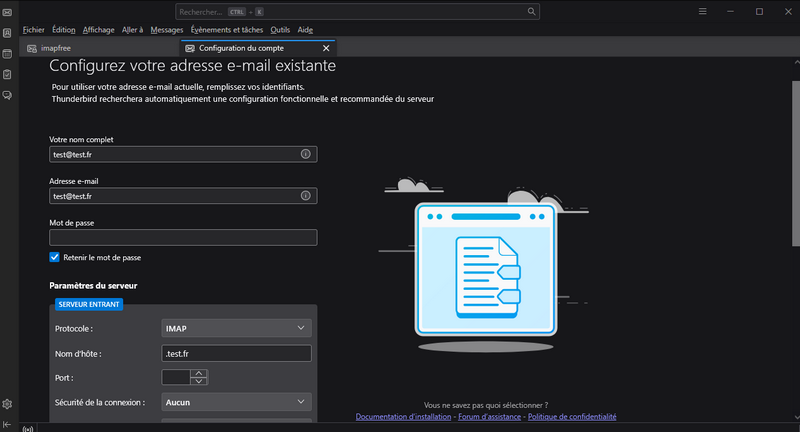Image resolution: width=800 pixels, height=432 pixels.
Task: Open the Address Book space
Action: [7, 32]
